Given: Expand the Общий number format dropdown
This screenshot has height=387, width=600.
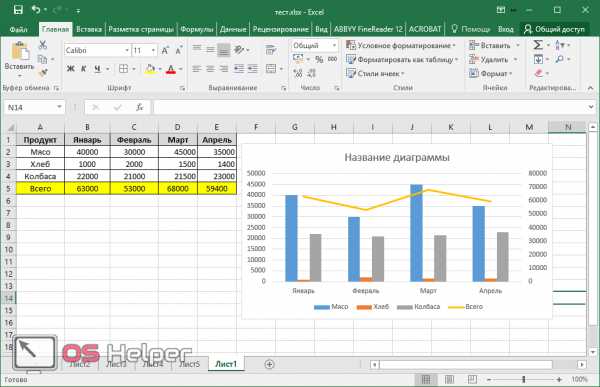Looking at the screenshot, I should click(x=334, y=46).
